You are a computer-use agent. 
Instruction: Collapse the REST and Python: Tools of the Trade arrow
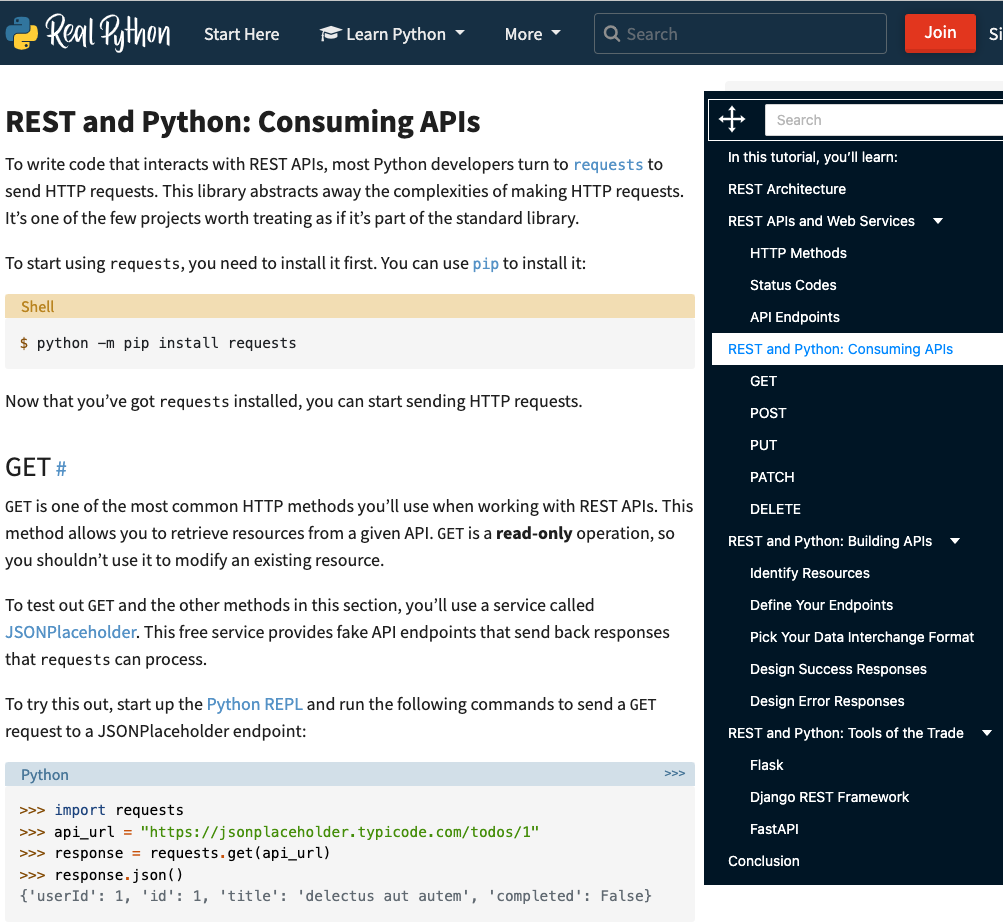pos(987,733)
